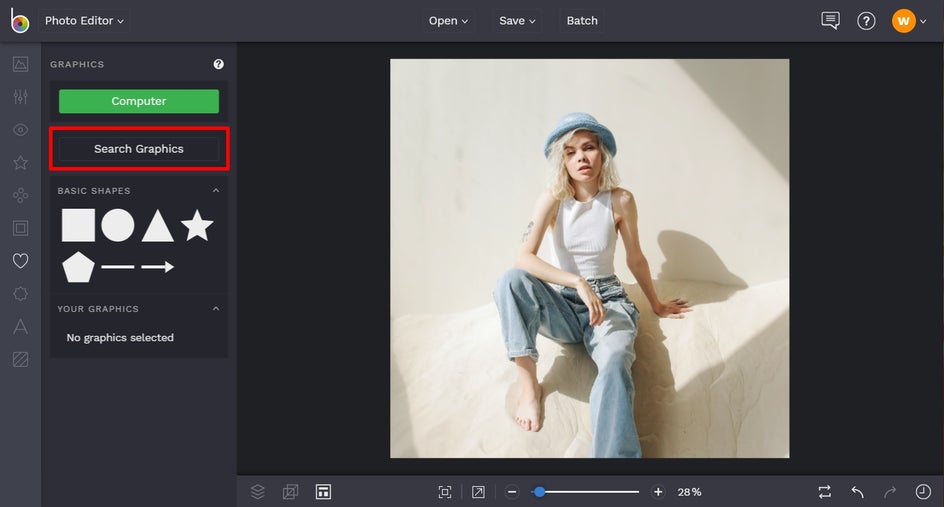
Task: Click the green Computer button
Action: [139, 101]
